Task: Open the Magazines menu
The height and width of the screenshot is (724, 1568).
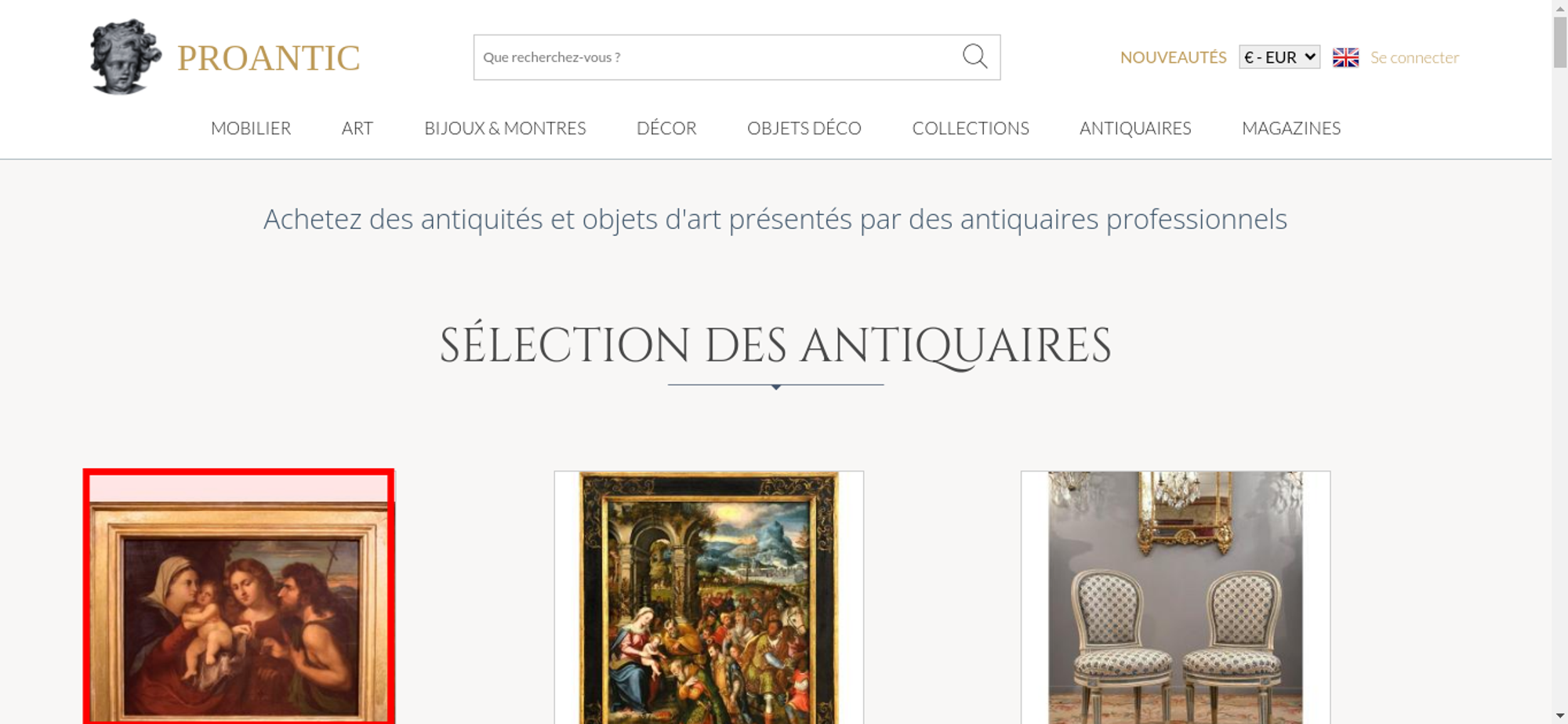Action: point(1291,128)
